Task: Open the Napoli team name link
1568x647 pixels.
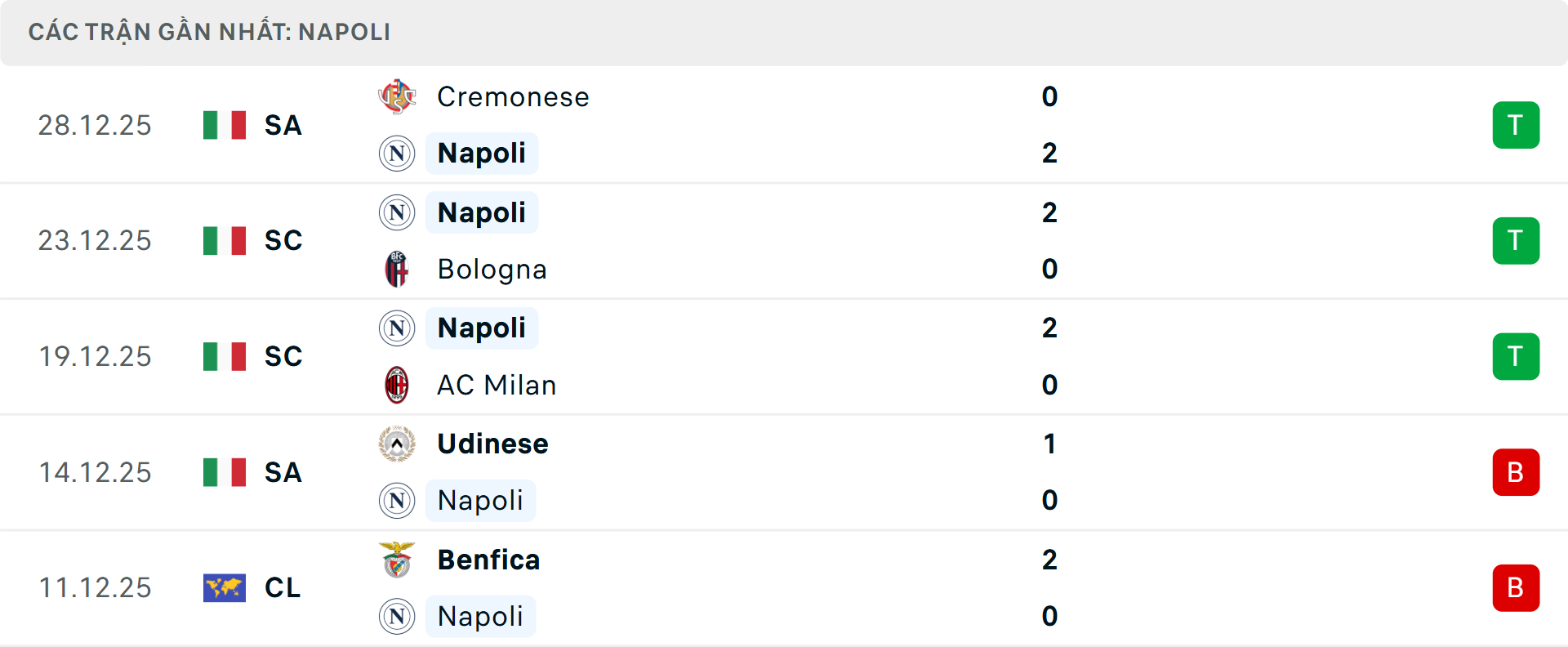Action: [x=482, y=153]
